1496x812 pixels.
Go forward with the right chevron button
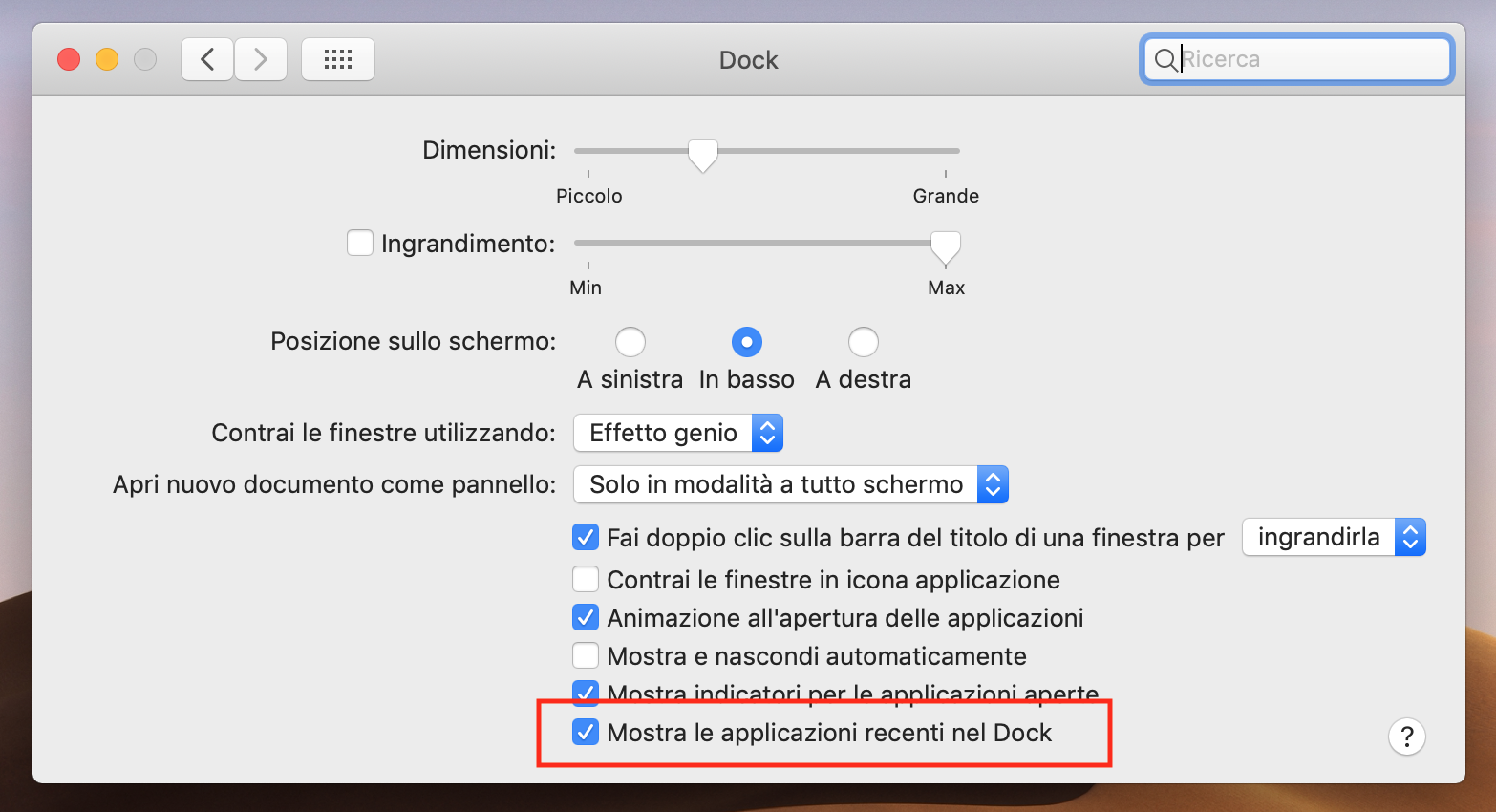tap(261, 59)
